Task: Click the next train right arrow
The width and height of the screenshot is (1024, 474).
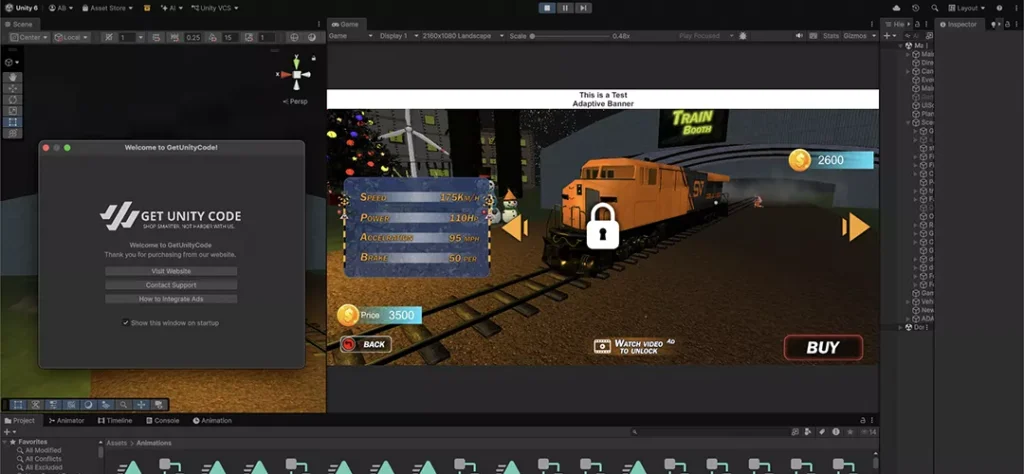Action: click(x=856, y=227)
